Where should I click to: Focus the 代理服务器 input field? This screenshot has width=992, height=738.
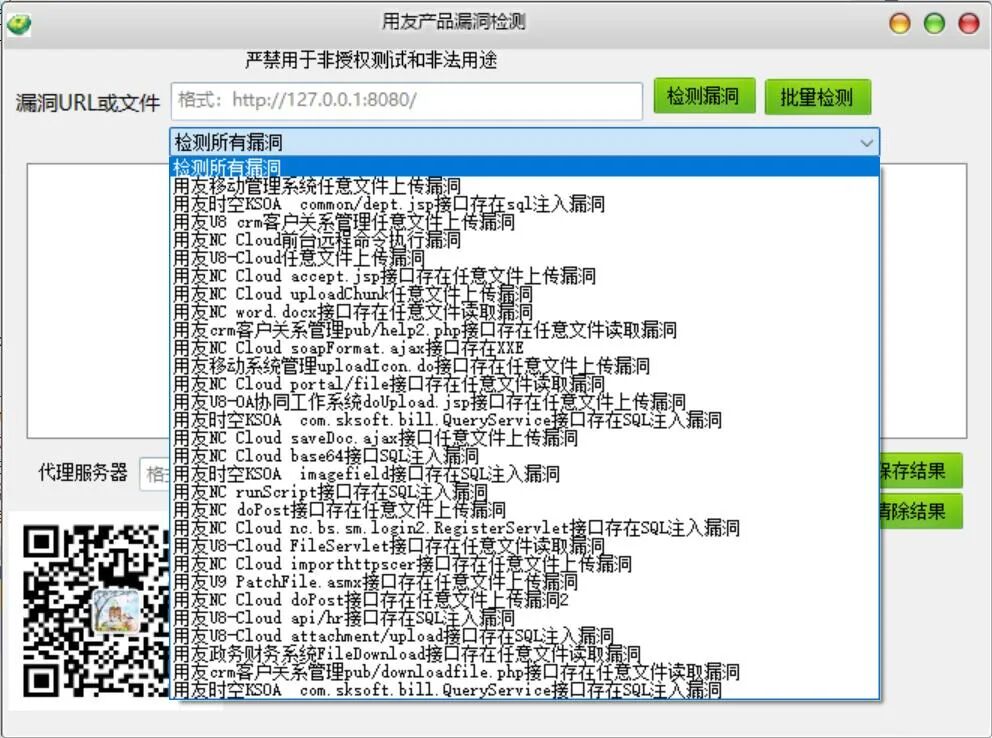pyautogui.click(x=156, y=473)
